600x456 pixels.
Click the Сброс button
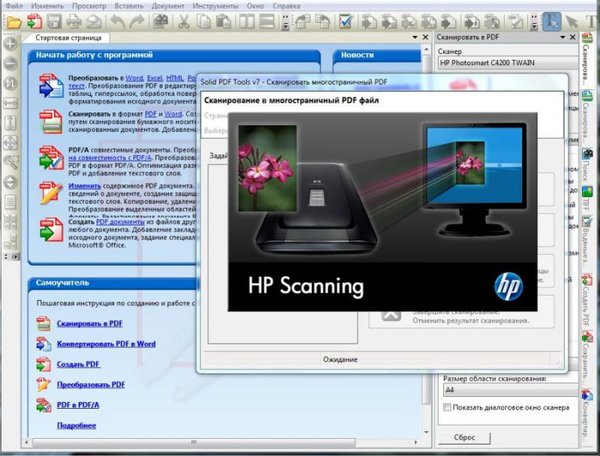(465, 437)
